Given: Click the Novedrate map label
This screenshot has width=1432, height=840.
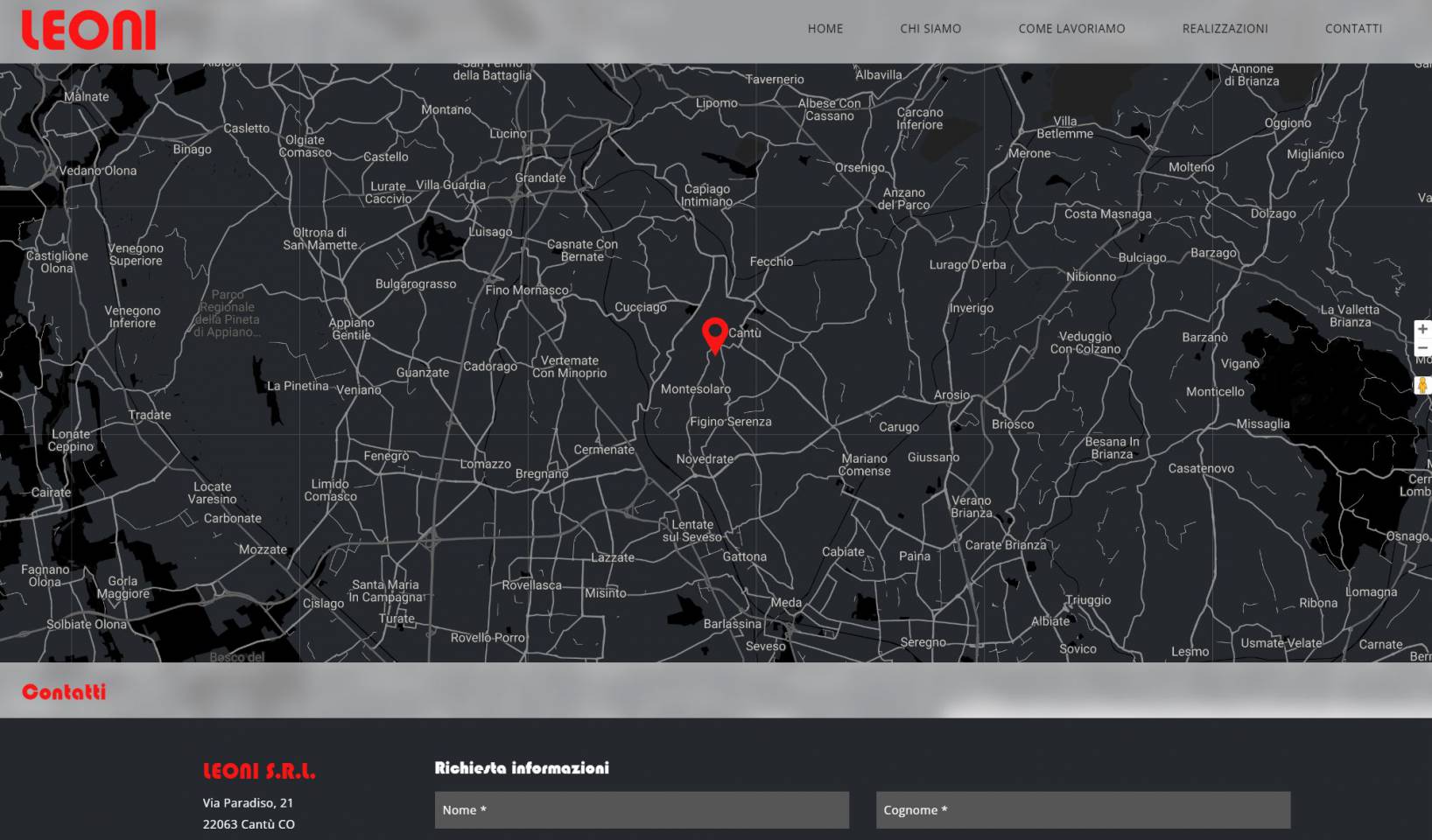Looking at the screenshot, I should click(705, 458).
